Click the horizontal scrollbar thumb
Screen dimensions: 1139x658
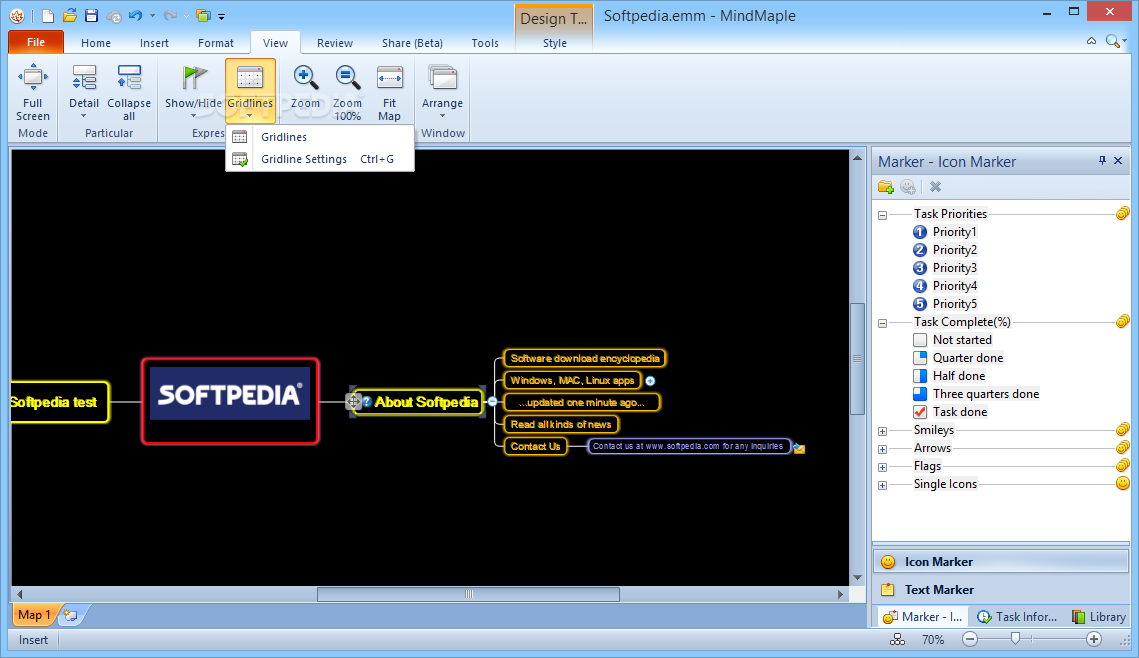click(469, 594)
